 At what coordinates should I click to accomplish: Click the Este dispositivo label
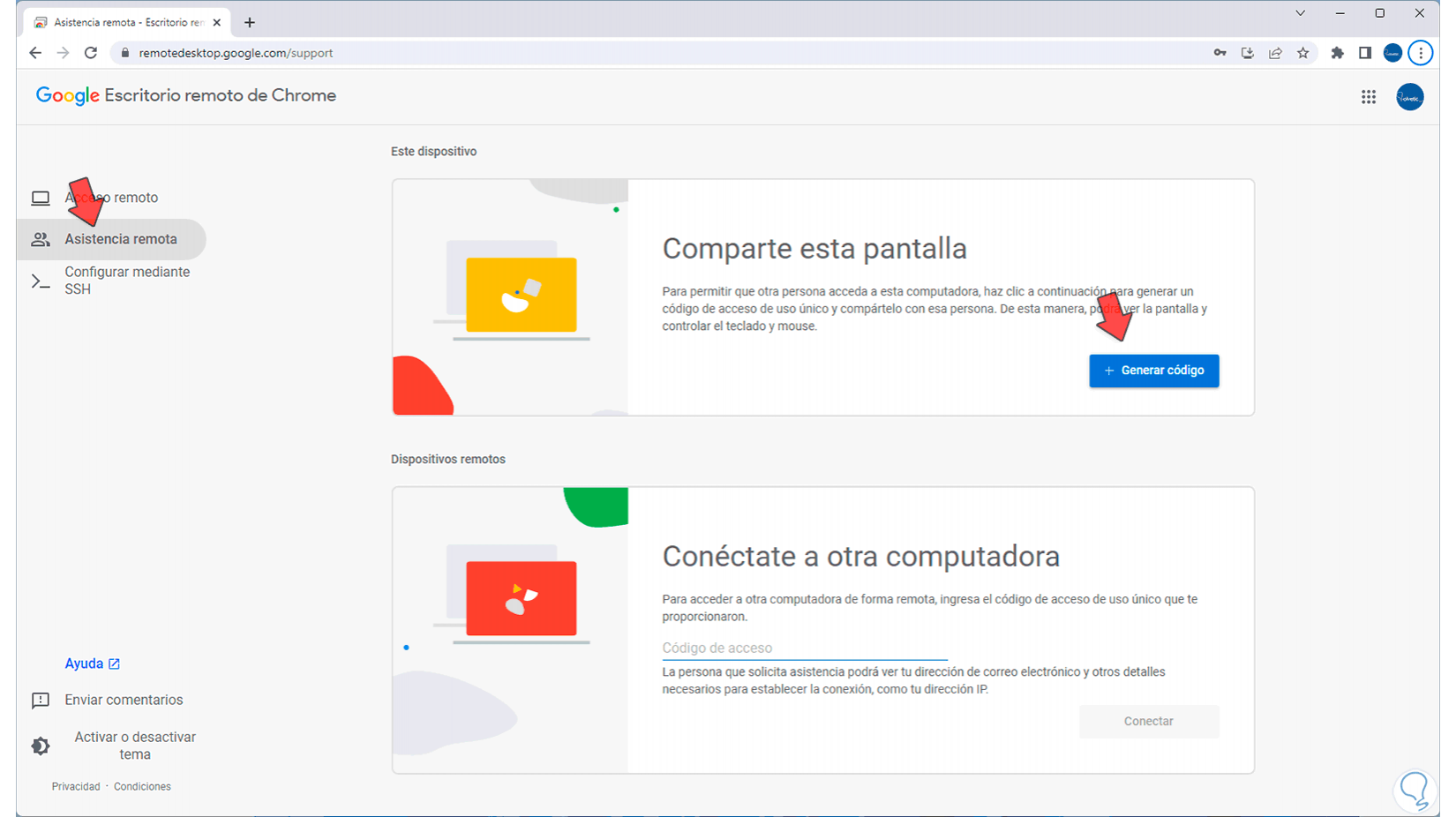pos(434,152)
